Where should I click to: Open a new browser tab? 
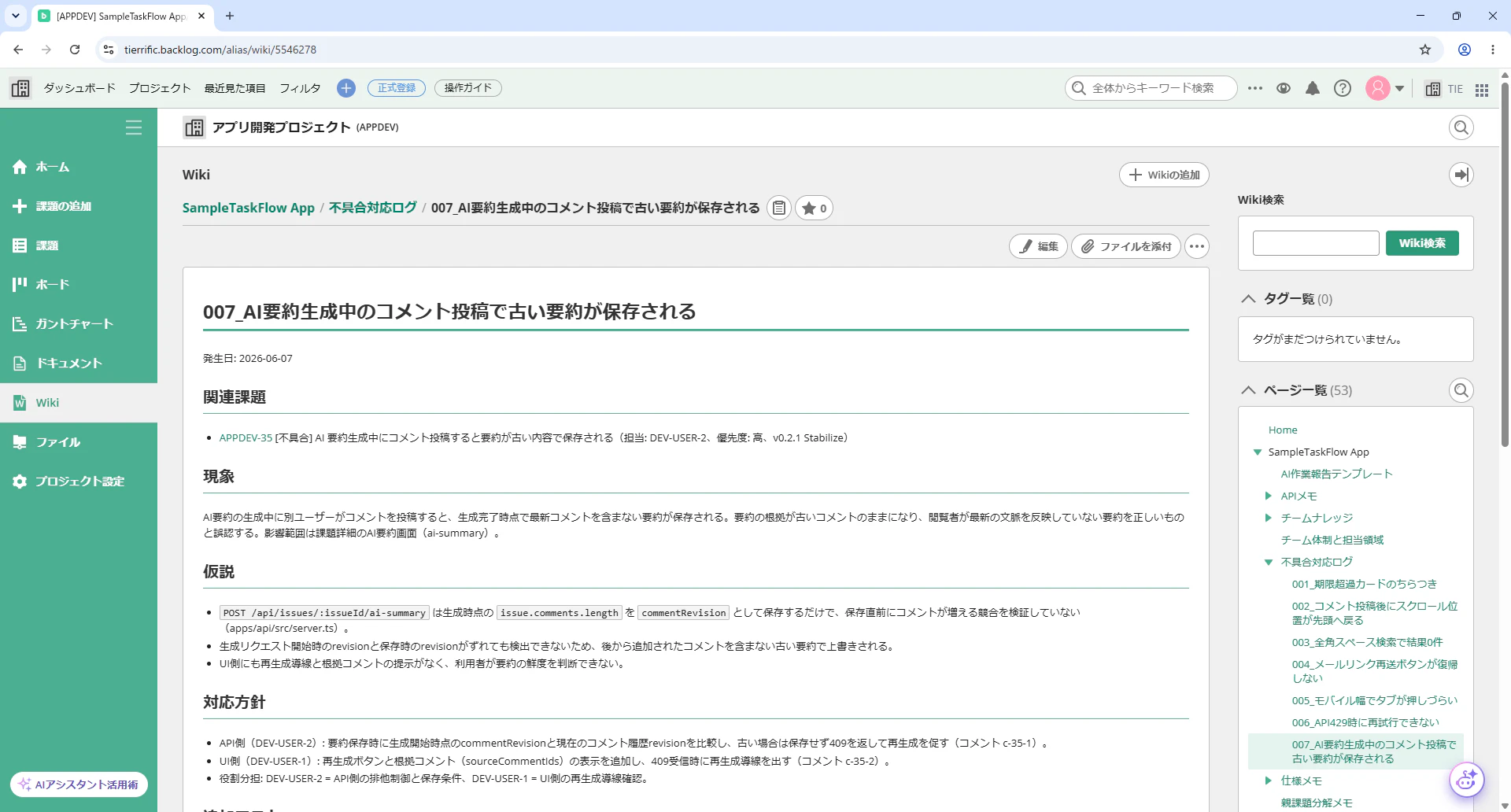click(230, 16)
